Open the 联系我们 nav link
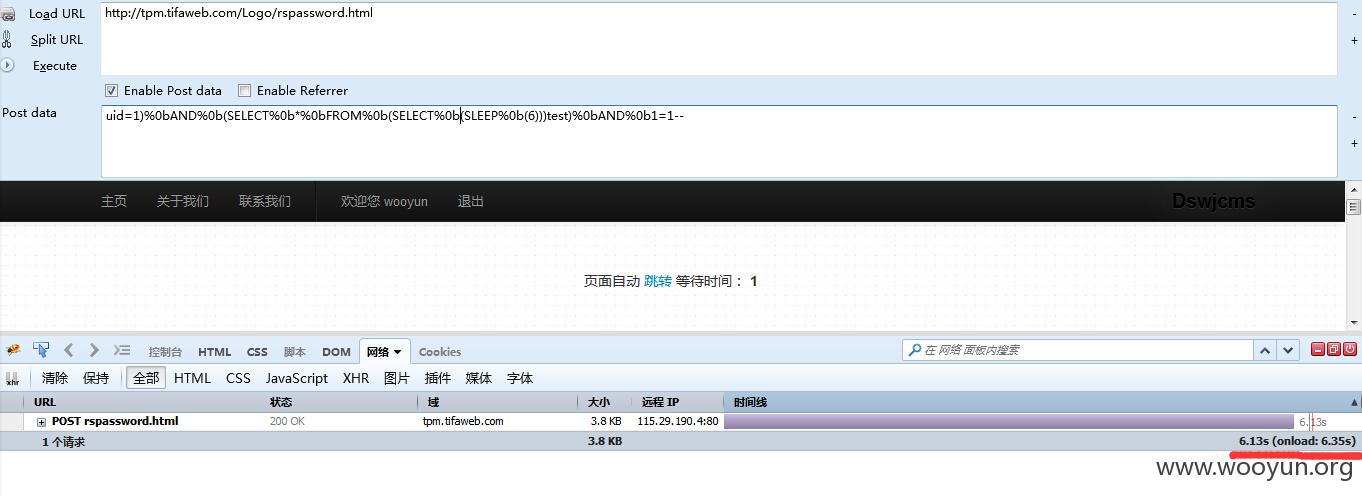Viewport: 1362px width, 496px height. (265, 201)
